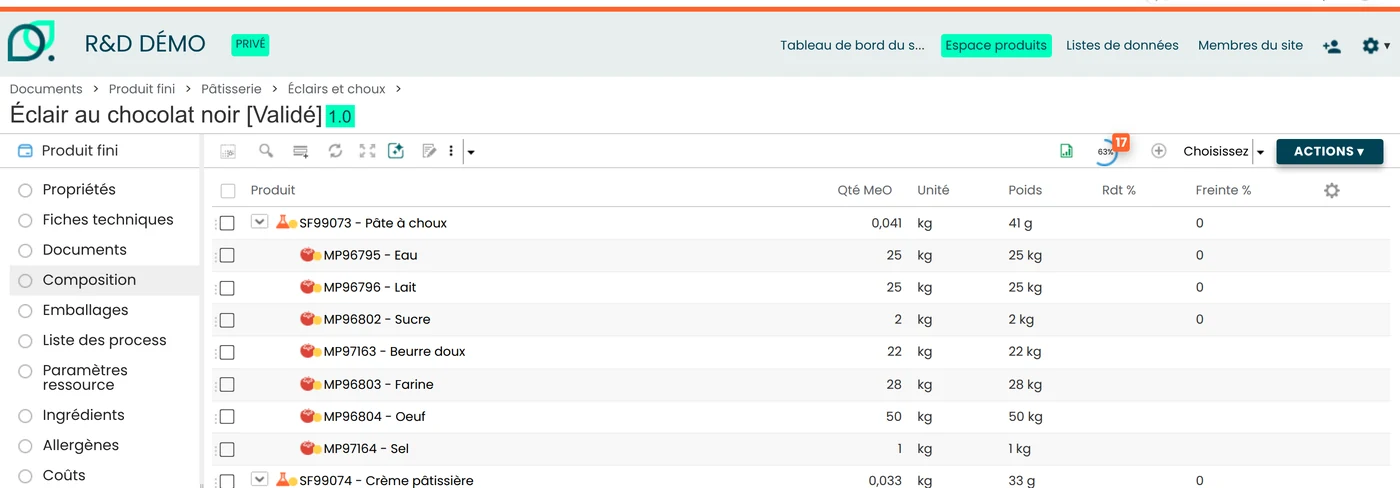Screen dimensions: 1400x488
Task: Open the Membres du site tab
Action: point(1250,45)
